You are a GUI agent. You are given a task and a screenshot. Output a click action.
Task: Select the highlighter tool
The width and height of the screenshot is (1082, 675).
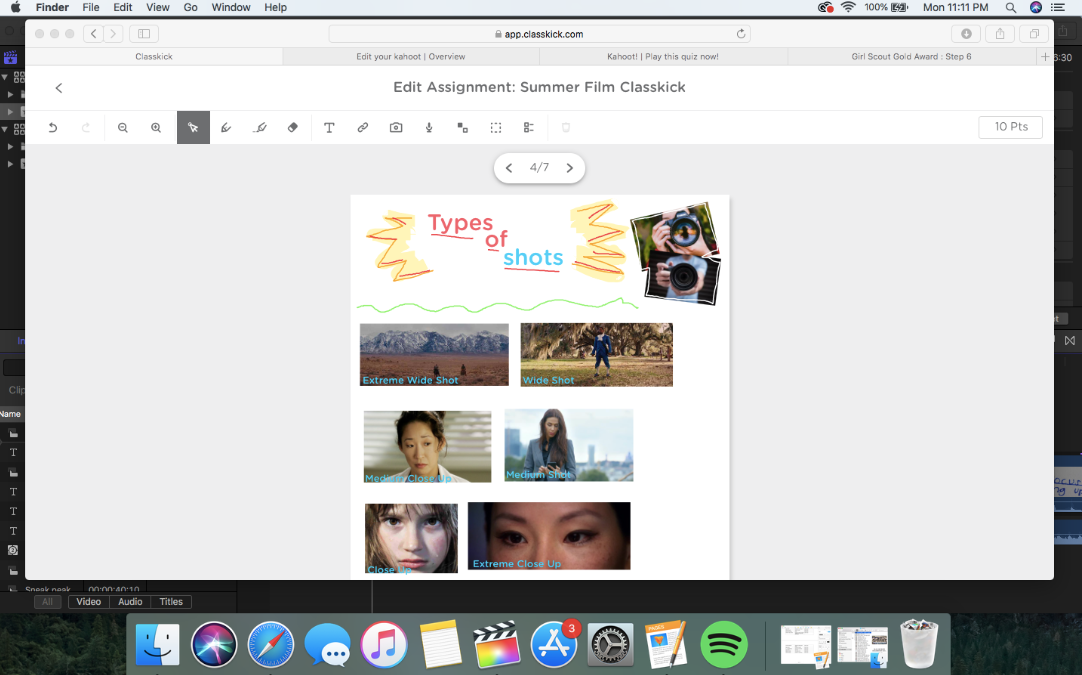pos(260,128)
